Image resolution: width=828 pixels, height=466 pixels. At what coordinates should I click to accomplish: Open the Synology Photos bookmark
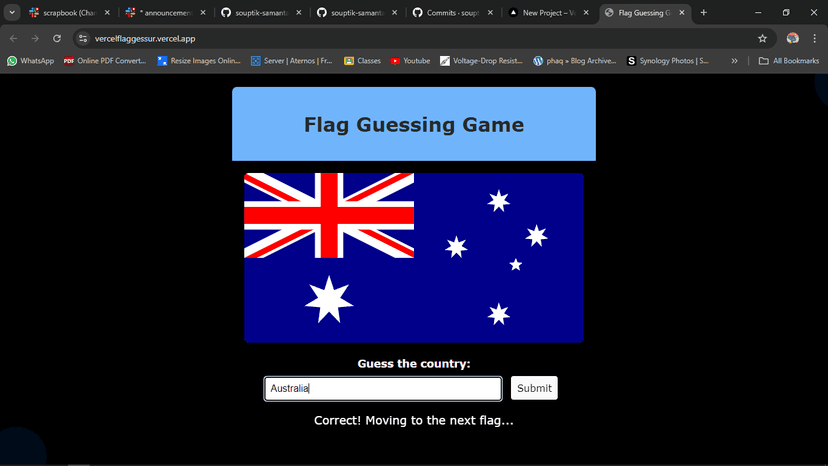point(667,61)
